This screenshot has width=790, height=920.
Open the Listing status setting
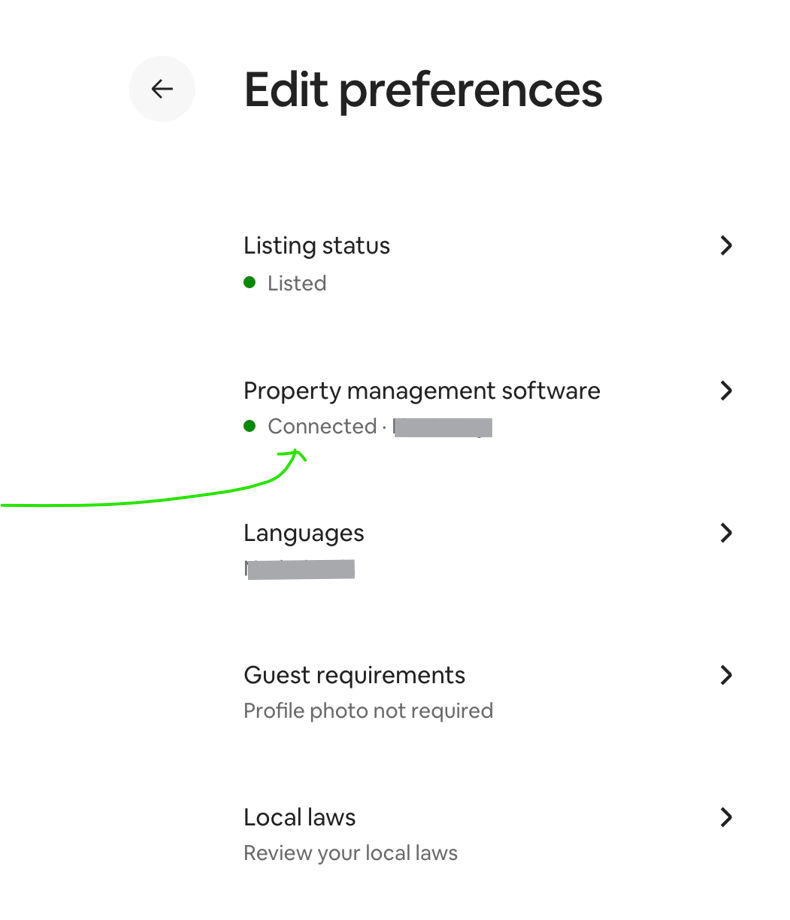coord(316,245)
